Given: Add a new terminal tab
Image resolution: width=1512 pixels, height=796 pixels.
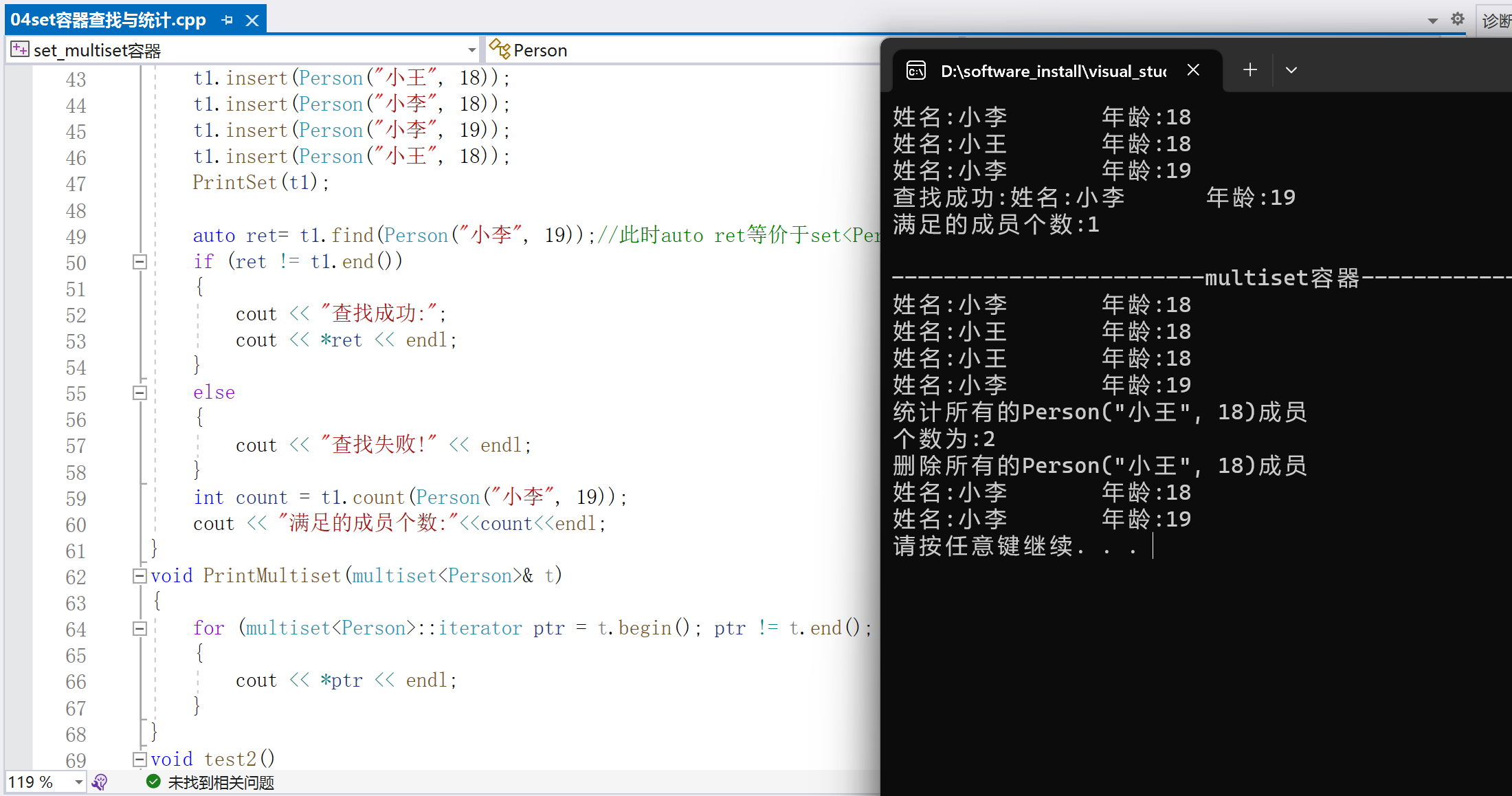Looking at the screenshot, I should [x=1250, y=70].
